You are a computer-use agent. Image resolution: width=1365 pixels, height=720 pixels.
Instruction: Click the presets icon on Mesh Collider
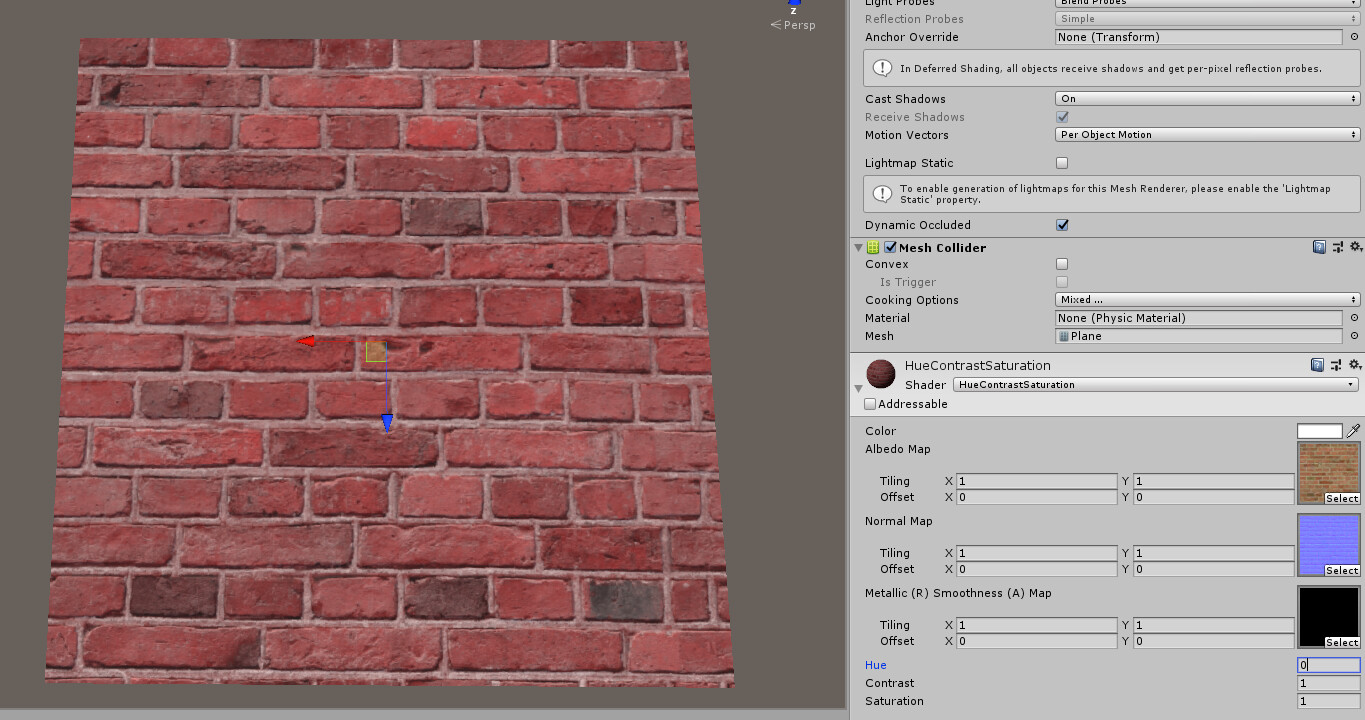click(x=1337, y=247)
